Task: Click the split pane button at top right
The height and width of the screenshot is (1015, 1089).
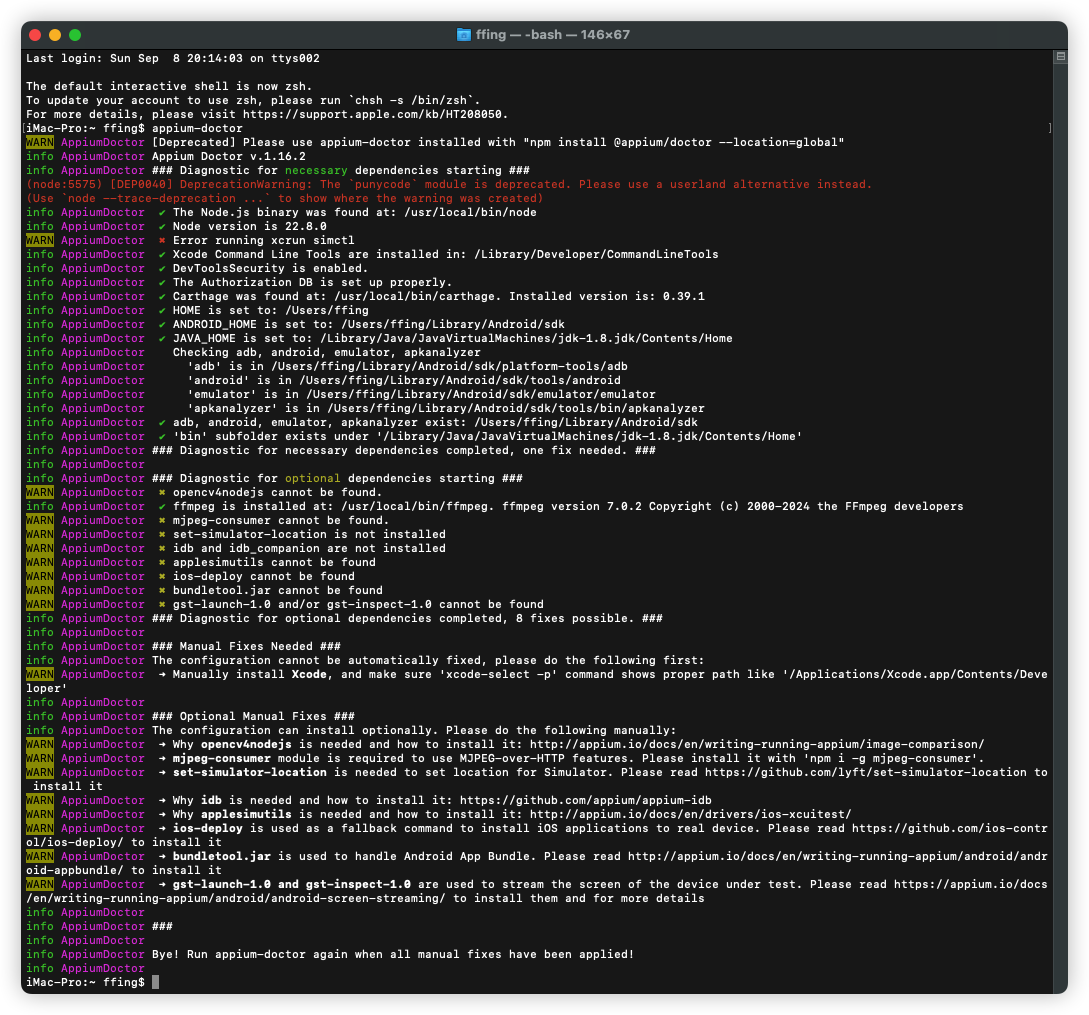Action: (1060, 58)
